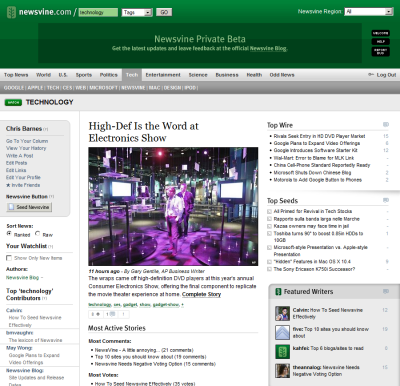
Task: Open the Business tab
Action: [x=227, y=75]
